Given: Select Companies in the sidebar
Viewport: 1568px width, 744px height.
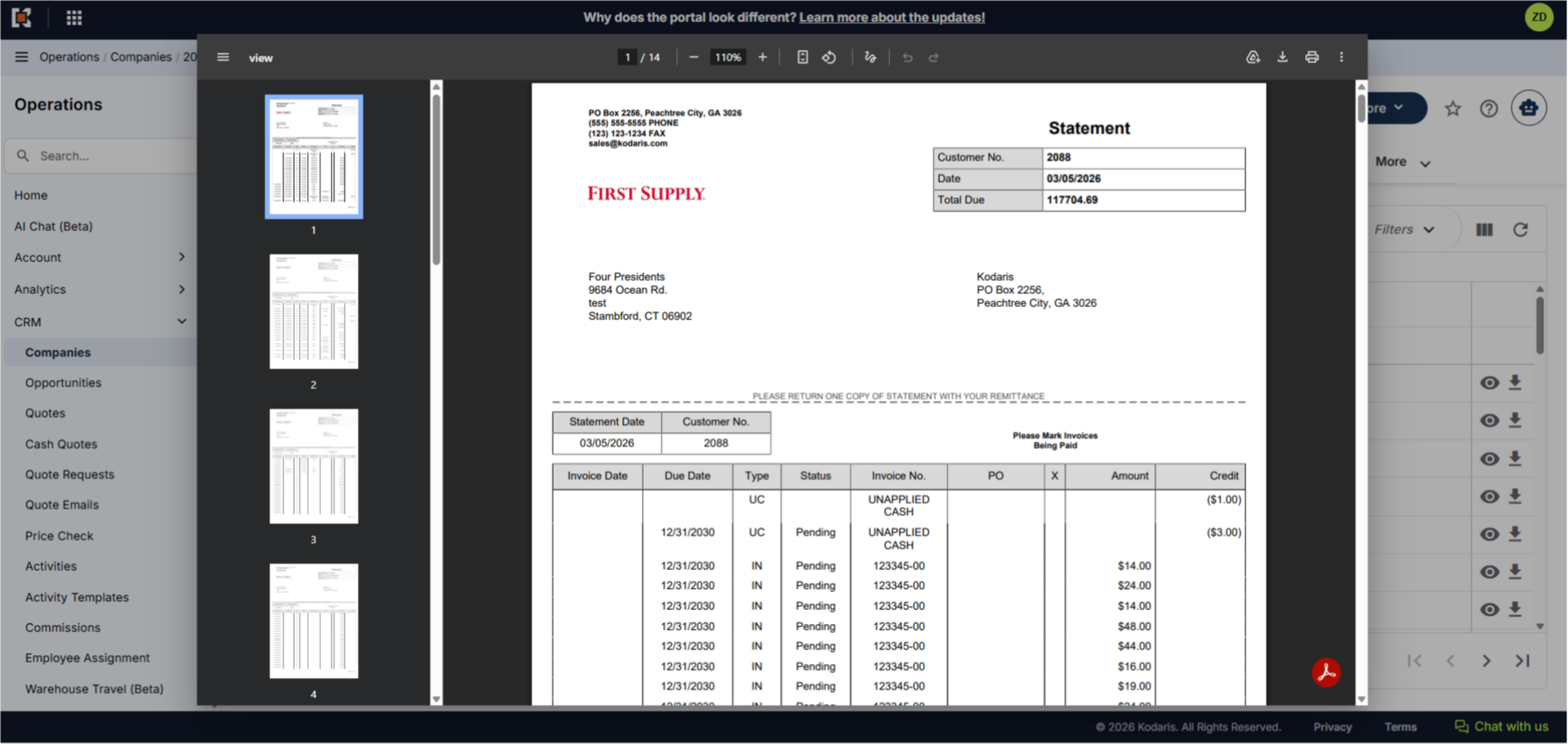Looking at the screenshot, I should coord(58,353).
